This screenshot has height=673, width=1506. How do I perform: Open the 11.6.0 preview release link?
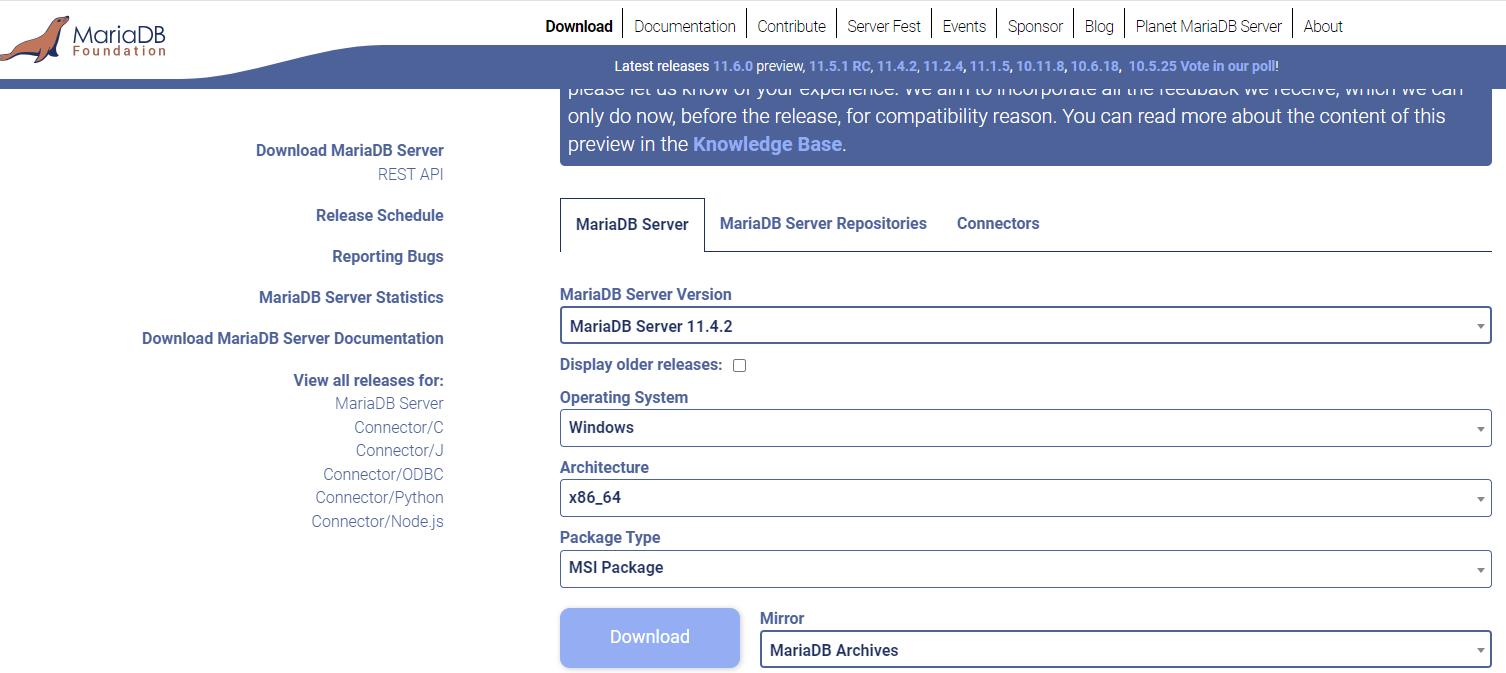coord(732,66)
